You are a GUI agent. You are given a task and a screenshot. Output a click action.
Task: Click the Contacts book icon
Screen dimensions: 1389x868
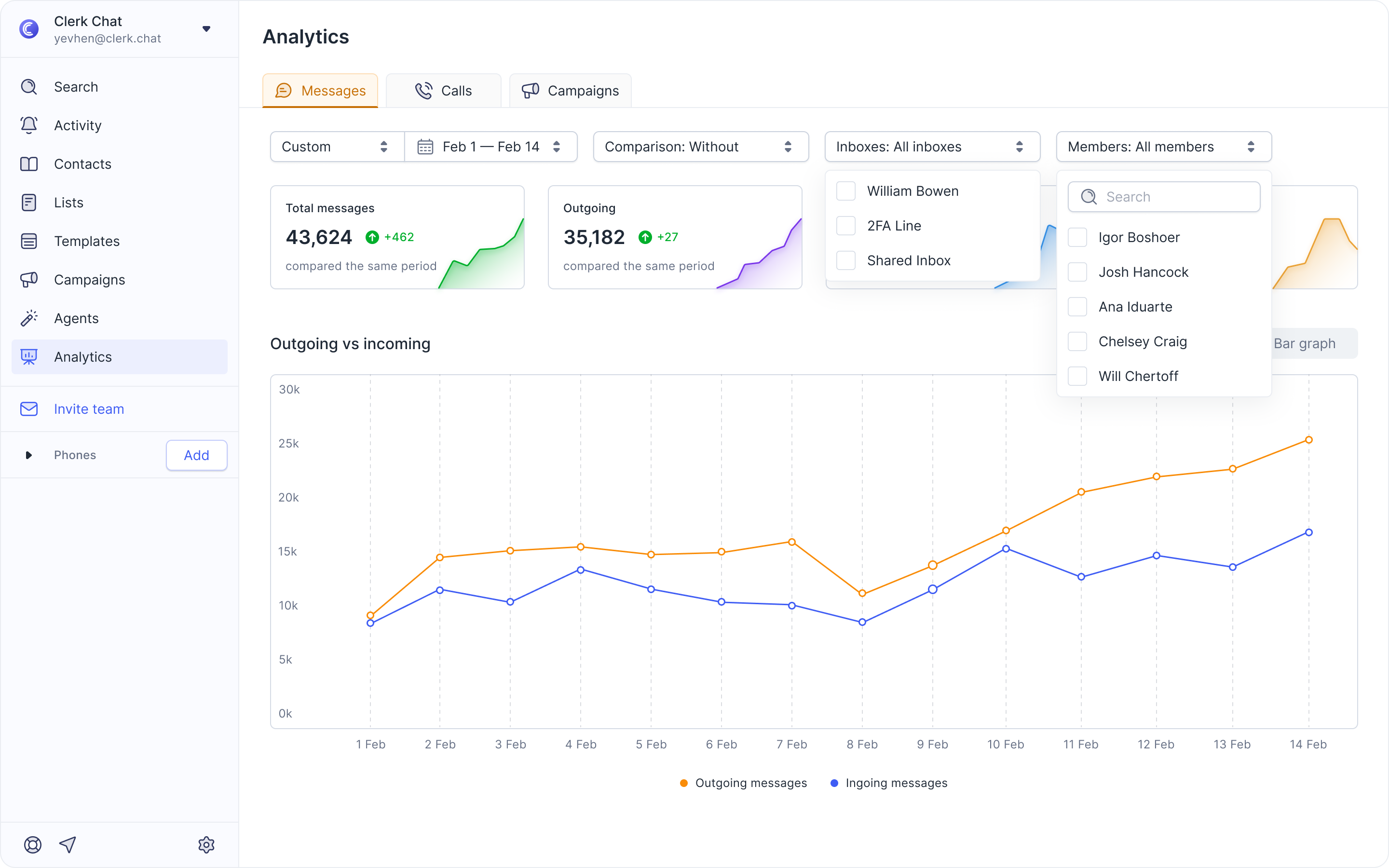29,164
